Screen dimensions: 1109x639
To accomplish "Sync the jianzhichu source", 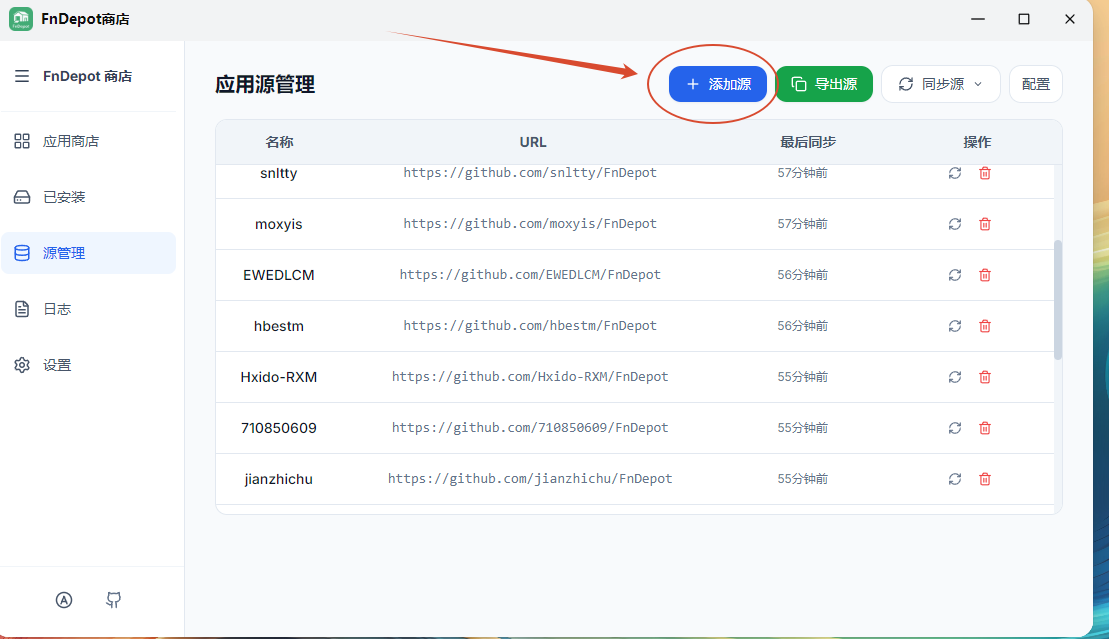I will tap(955, 478).
